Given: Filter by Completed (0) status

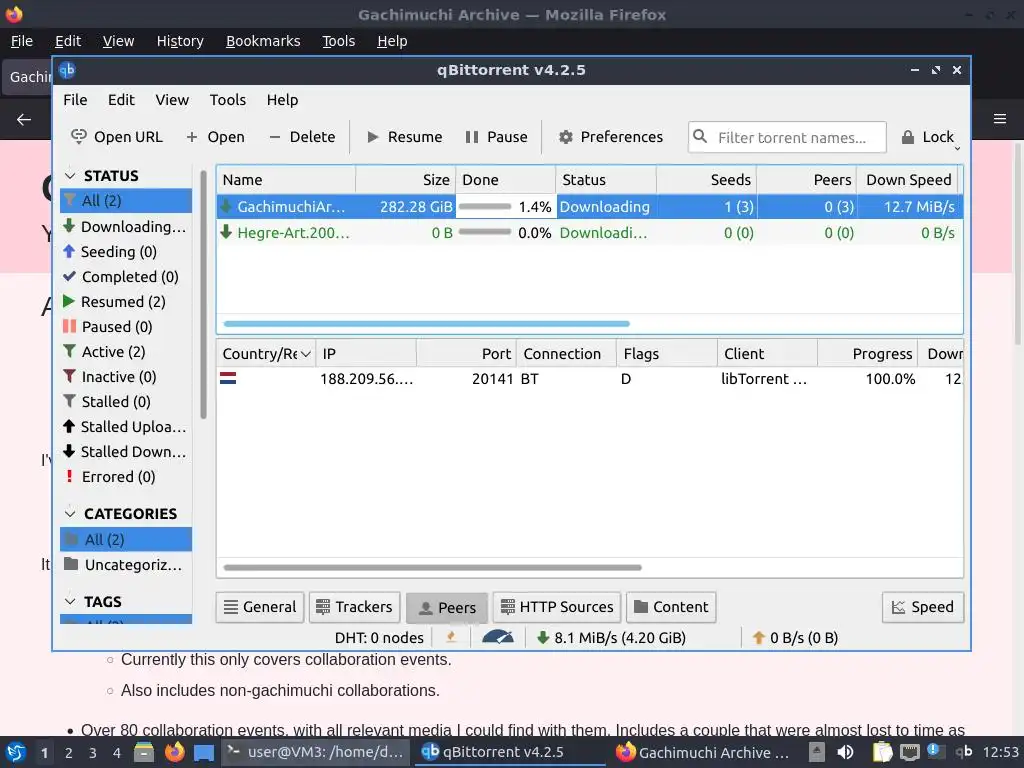Looking at the screenshot, I should tap(125, 277).
